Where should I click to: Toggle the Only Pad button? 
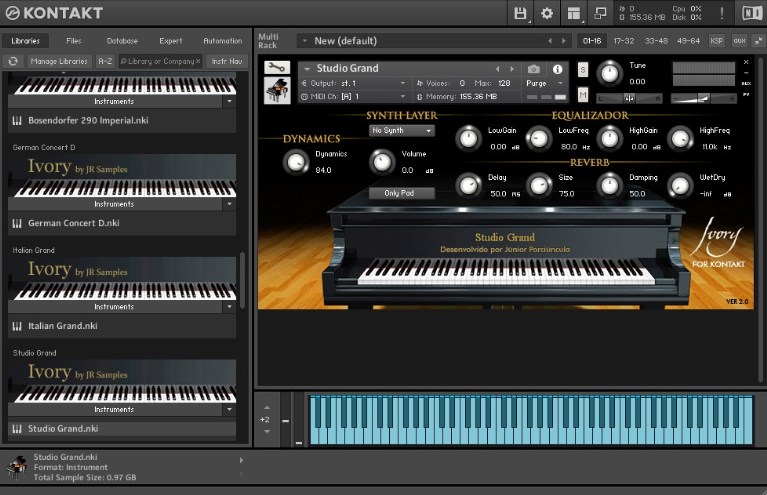[x=401, y=193]
